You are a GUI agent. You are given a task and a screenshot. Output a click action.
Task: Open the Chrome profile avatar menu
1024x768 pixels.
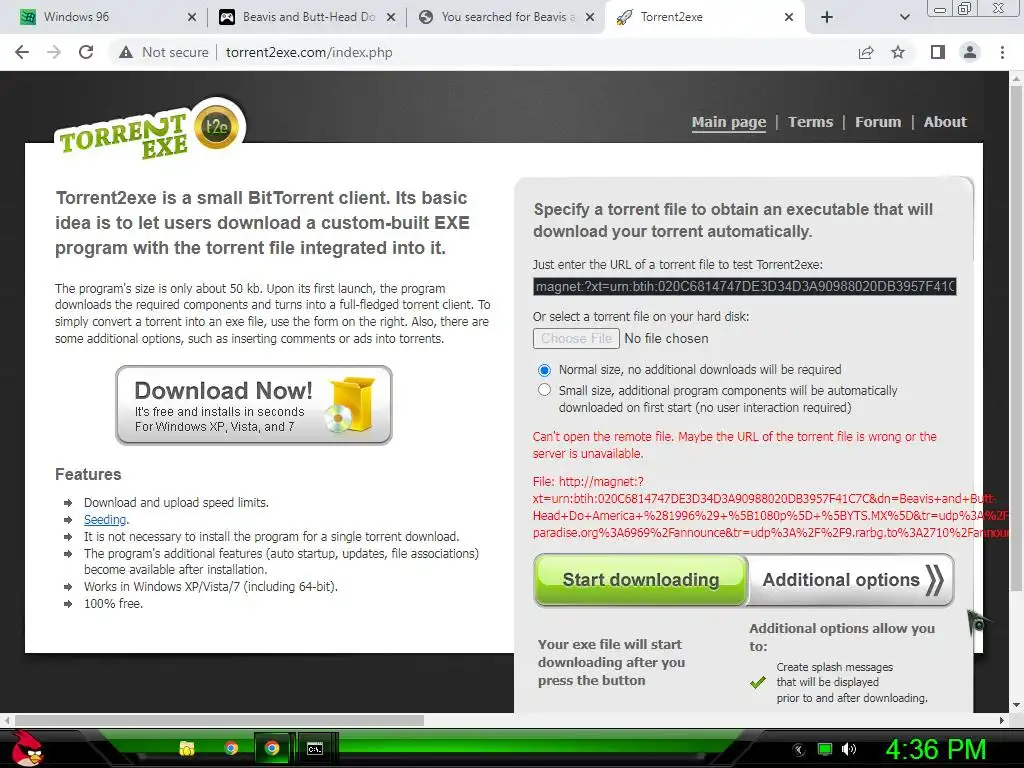pyautogui.click(x=970, y=52)
